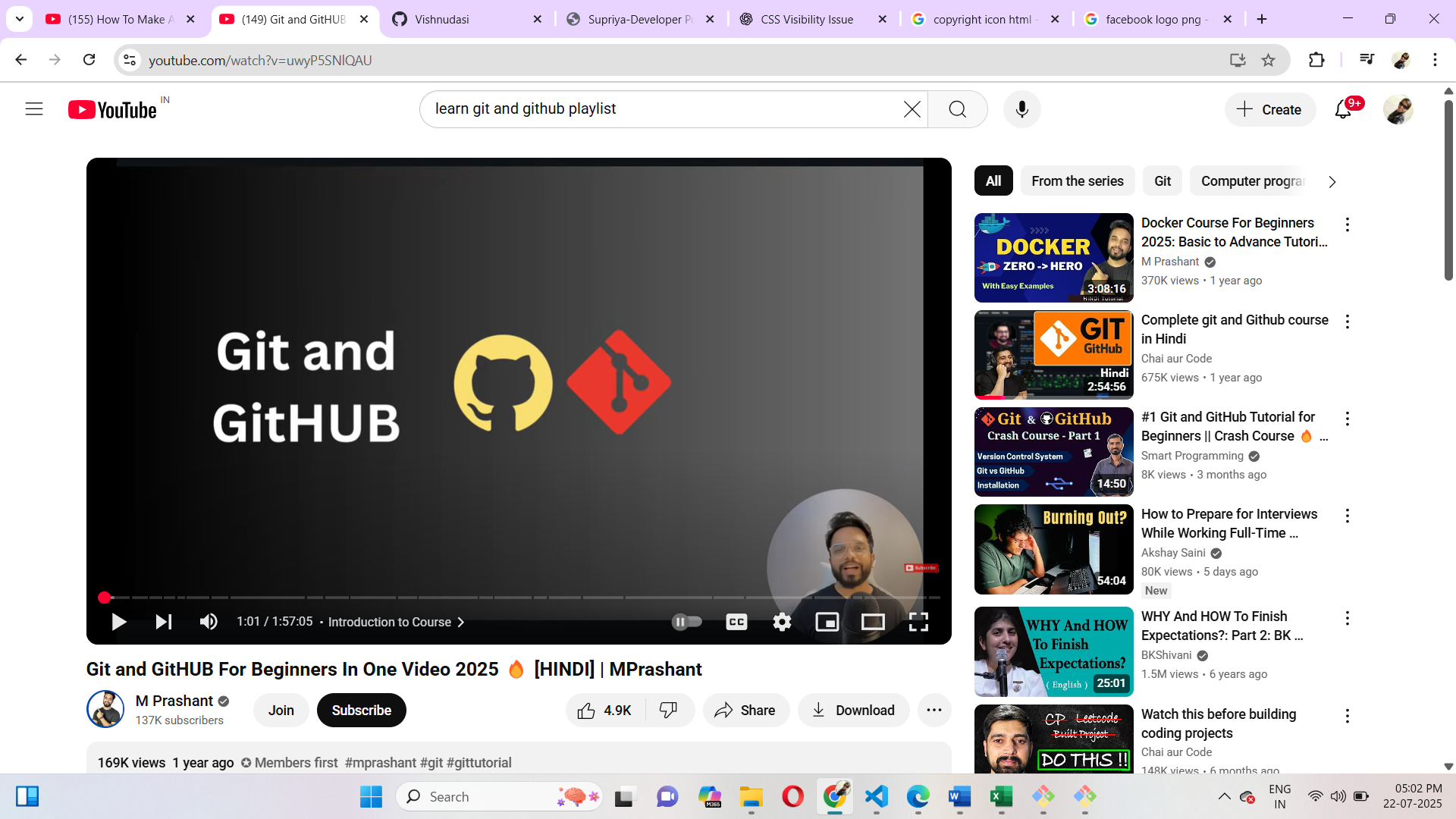Toggle the autoplay switch

click(686, 622)
